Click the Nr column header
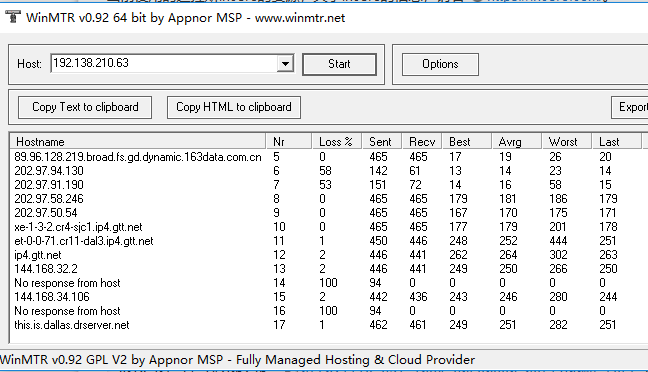 tap(288, 141)
